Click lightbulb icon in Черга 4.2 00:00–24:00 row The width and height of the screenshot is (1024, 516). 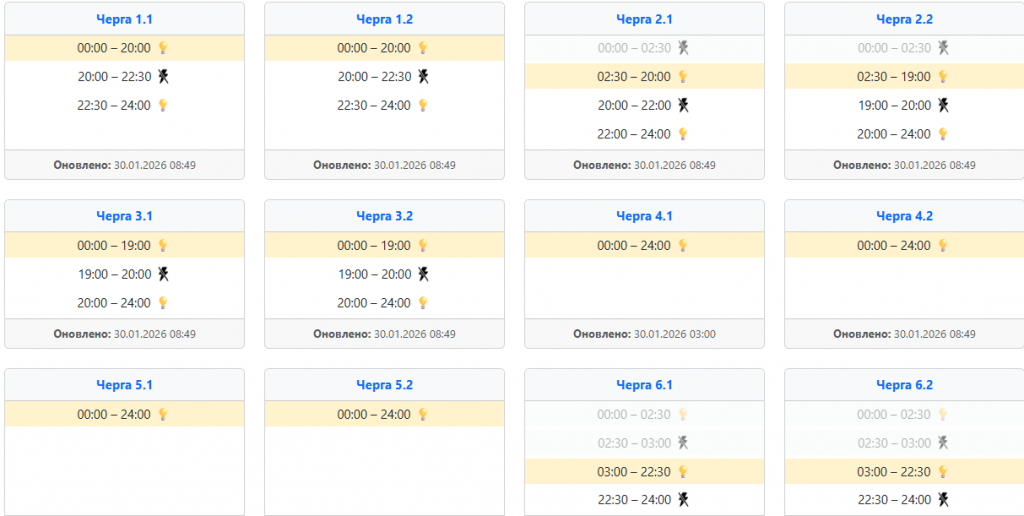(943, 245)
